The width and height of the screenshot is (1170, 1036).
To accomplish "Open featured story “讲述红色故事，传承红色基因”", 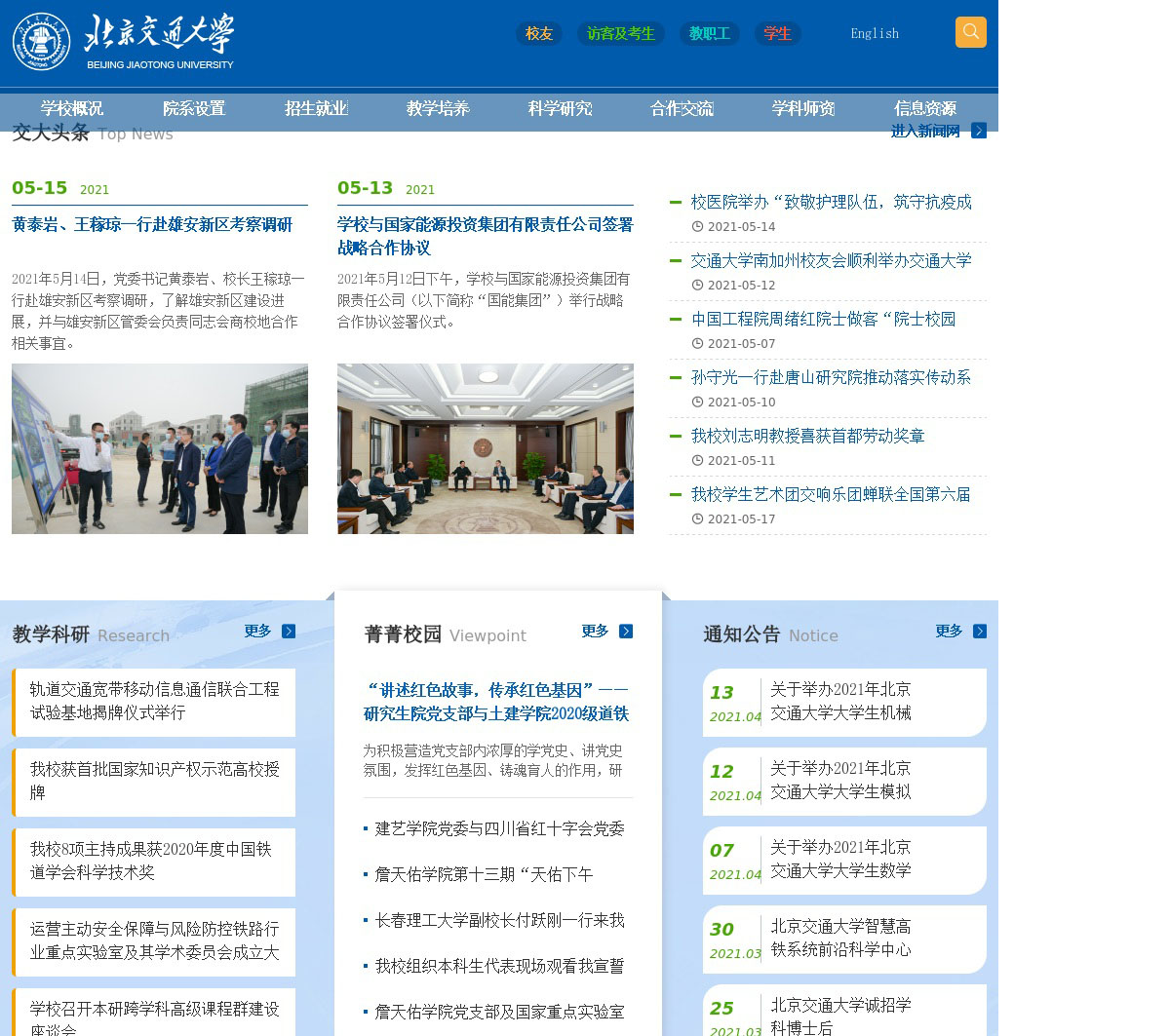I will pyautogui.click(x=496, y=703).
